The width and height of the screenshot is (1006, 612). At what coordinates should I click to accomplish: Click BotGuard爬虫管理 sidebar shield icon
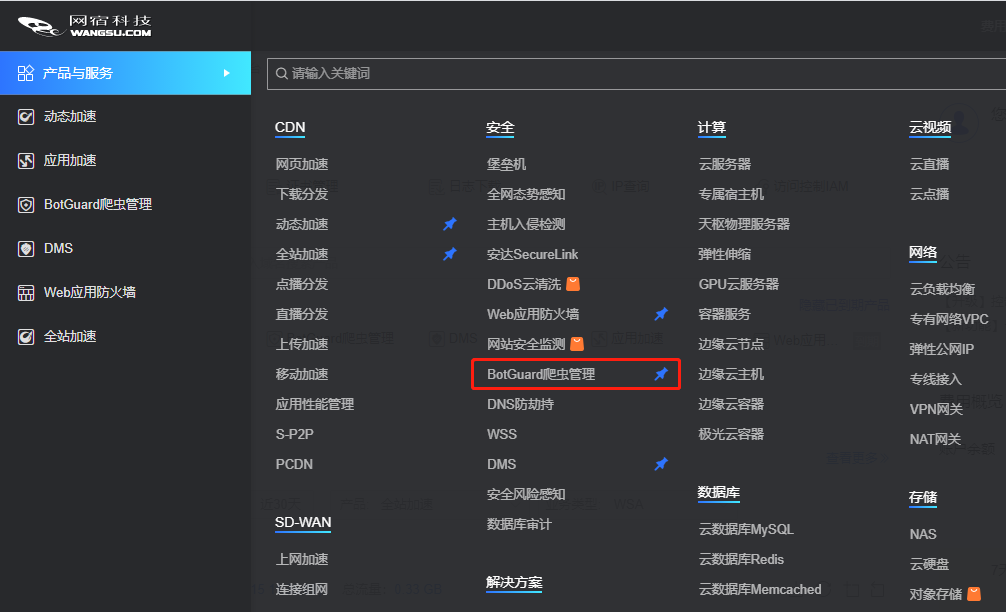click(x=26, y=205)
